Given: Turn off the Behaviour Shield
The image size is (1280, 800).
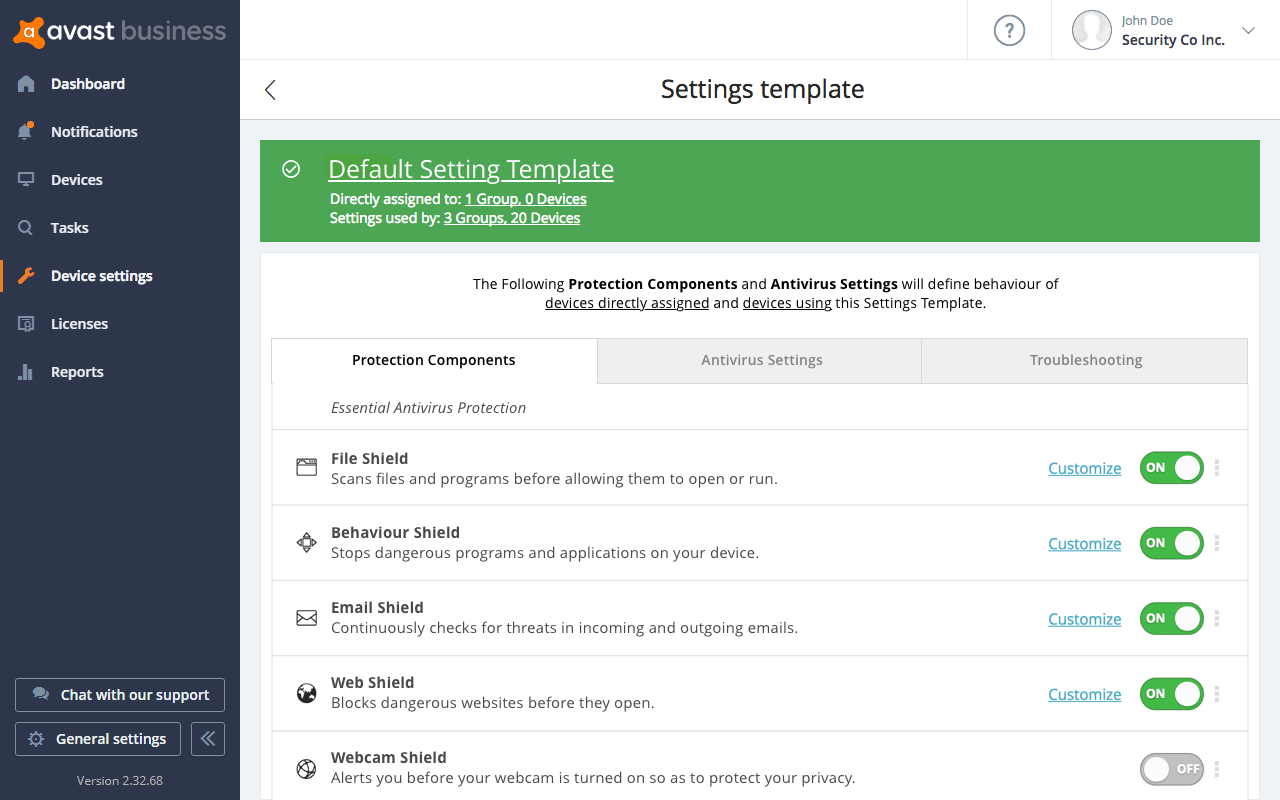Looking at the screenshot, I should (x=1171, y=543).
